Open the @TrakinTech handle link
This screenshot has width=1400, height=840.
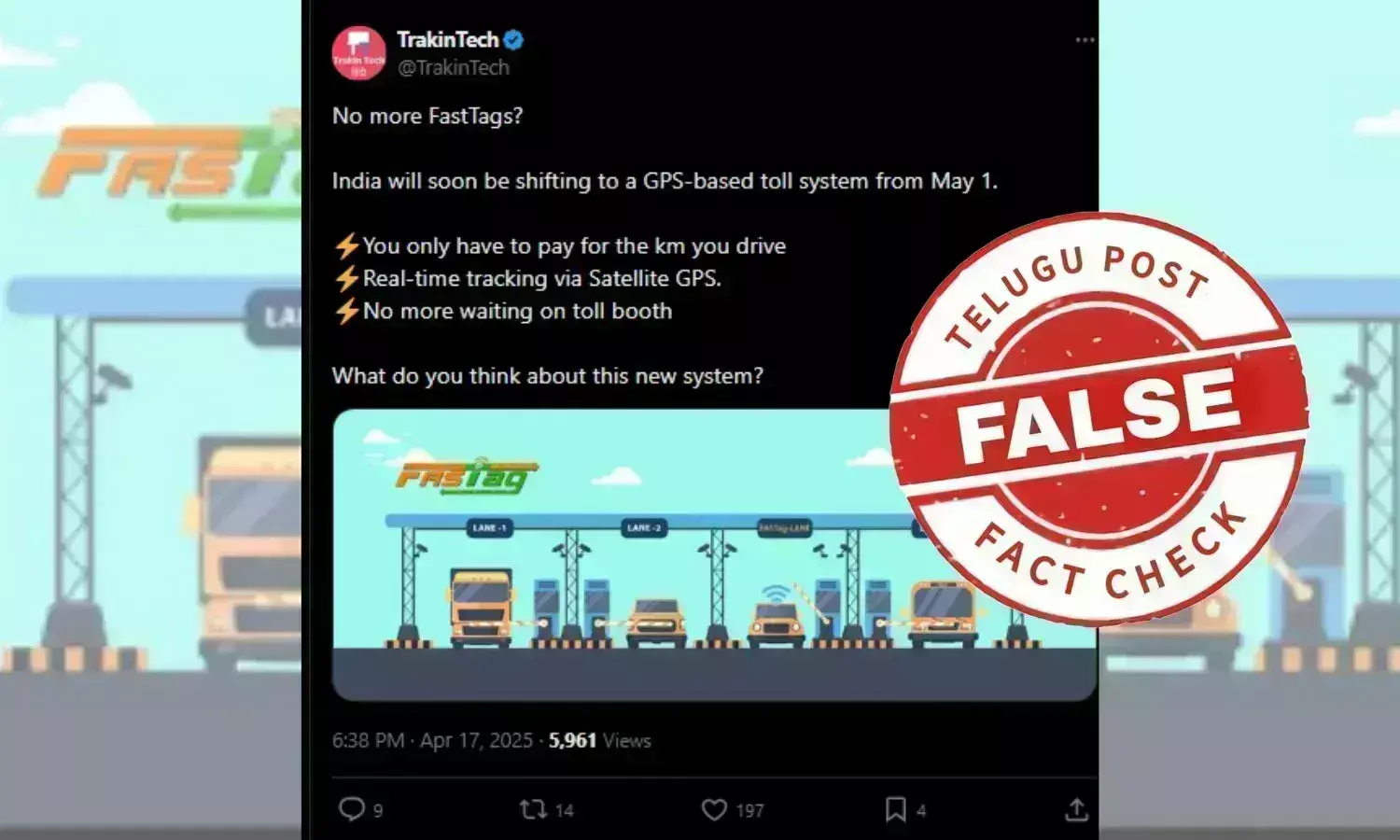coord(454,67)
